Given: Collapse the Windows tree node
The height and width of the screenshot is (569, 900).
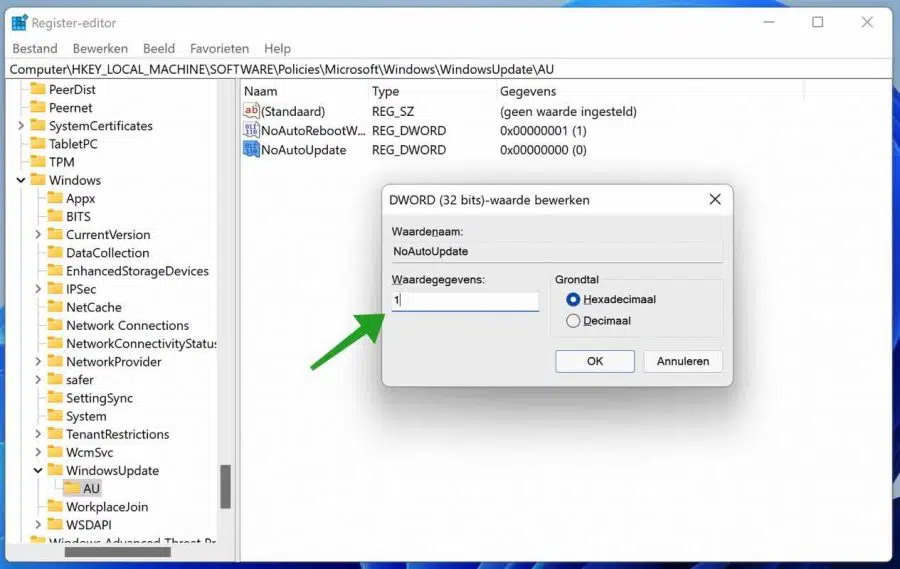Looking at the screenshot, I should point(21,180).
